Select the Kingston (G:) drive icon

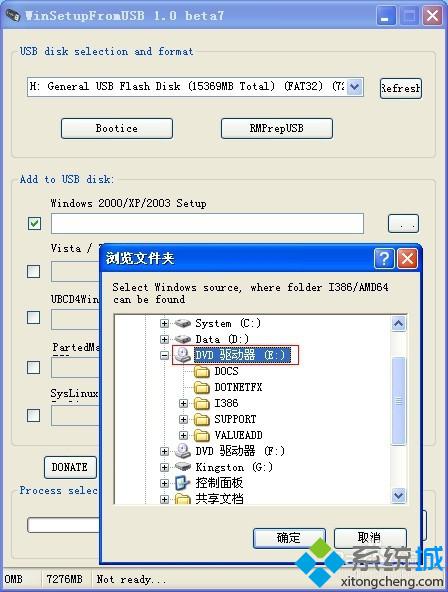click(x=183, y=467)
